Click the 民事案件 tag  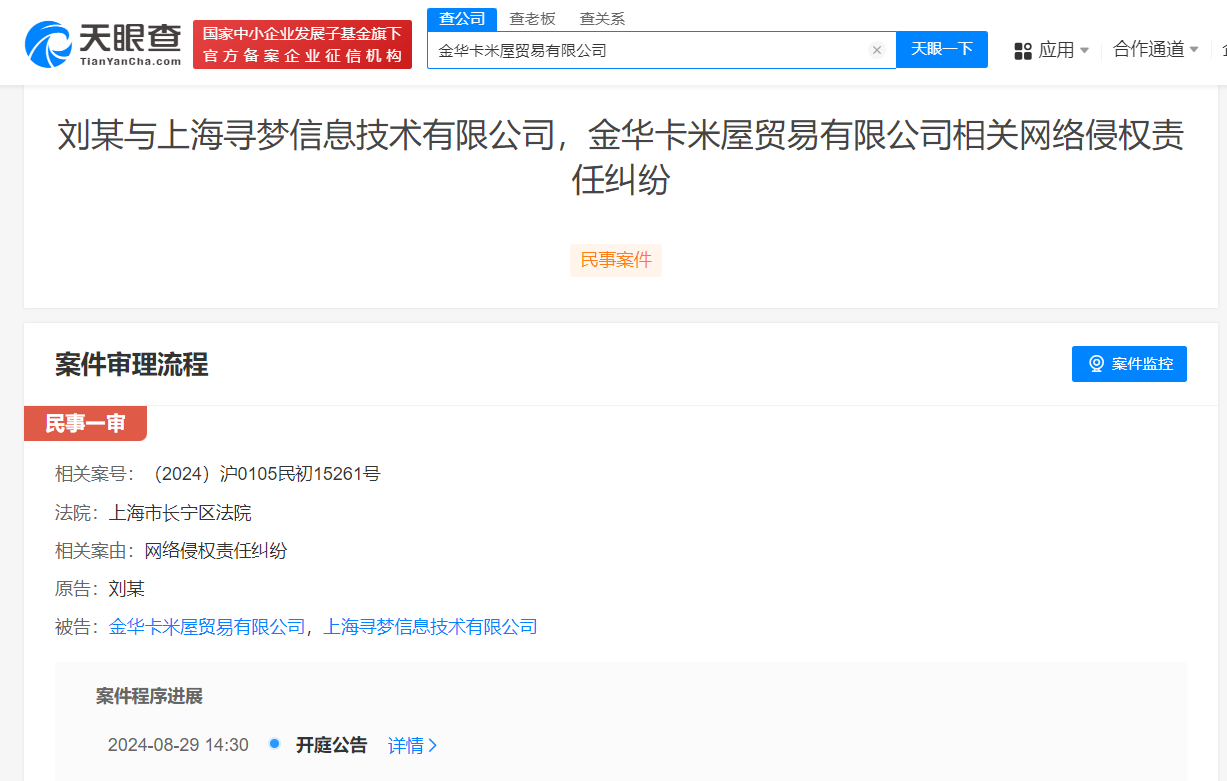[615, 260]
